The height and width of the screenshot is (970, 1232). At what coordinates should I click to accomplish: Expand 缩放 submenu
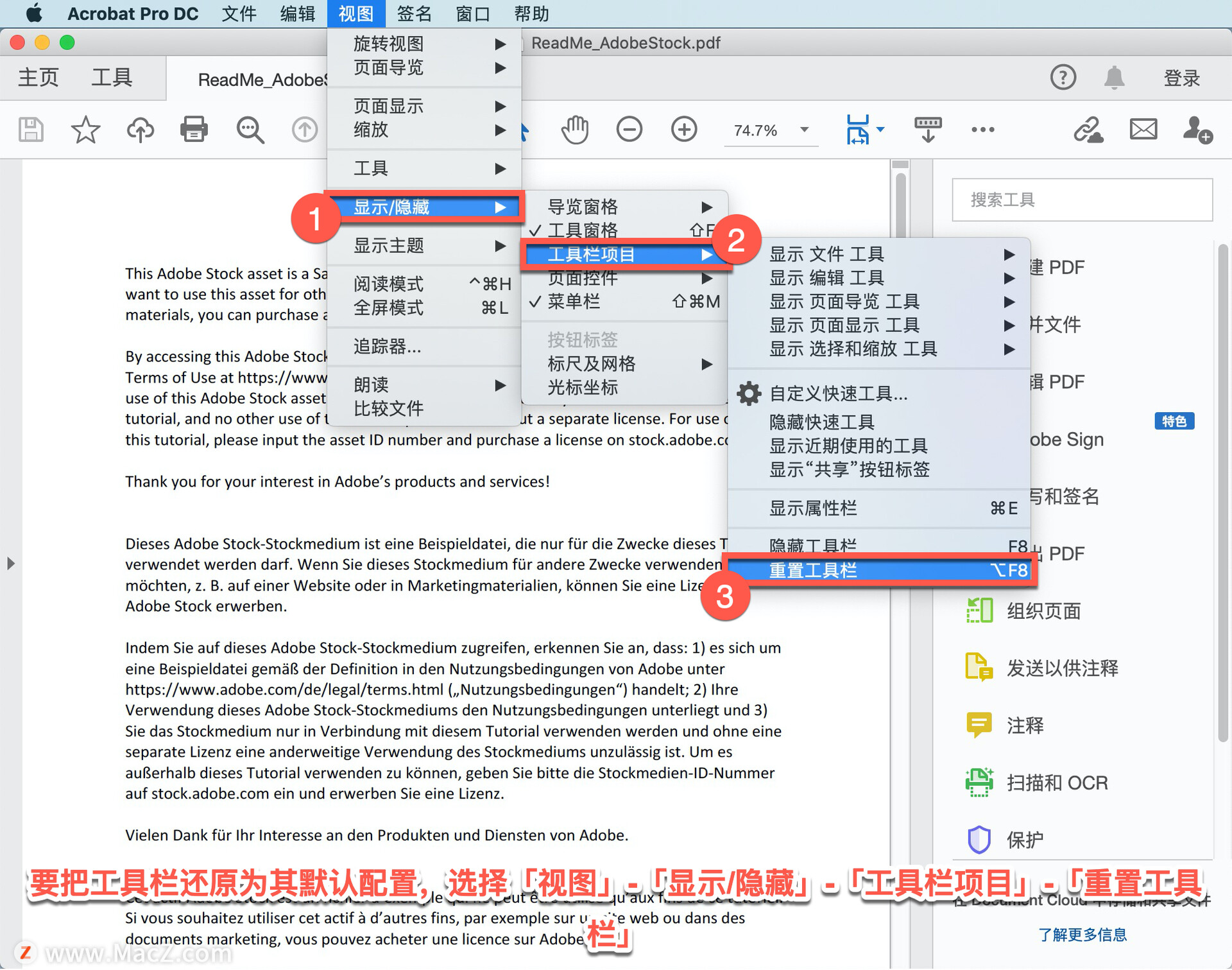point(424,130)
